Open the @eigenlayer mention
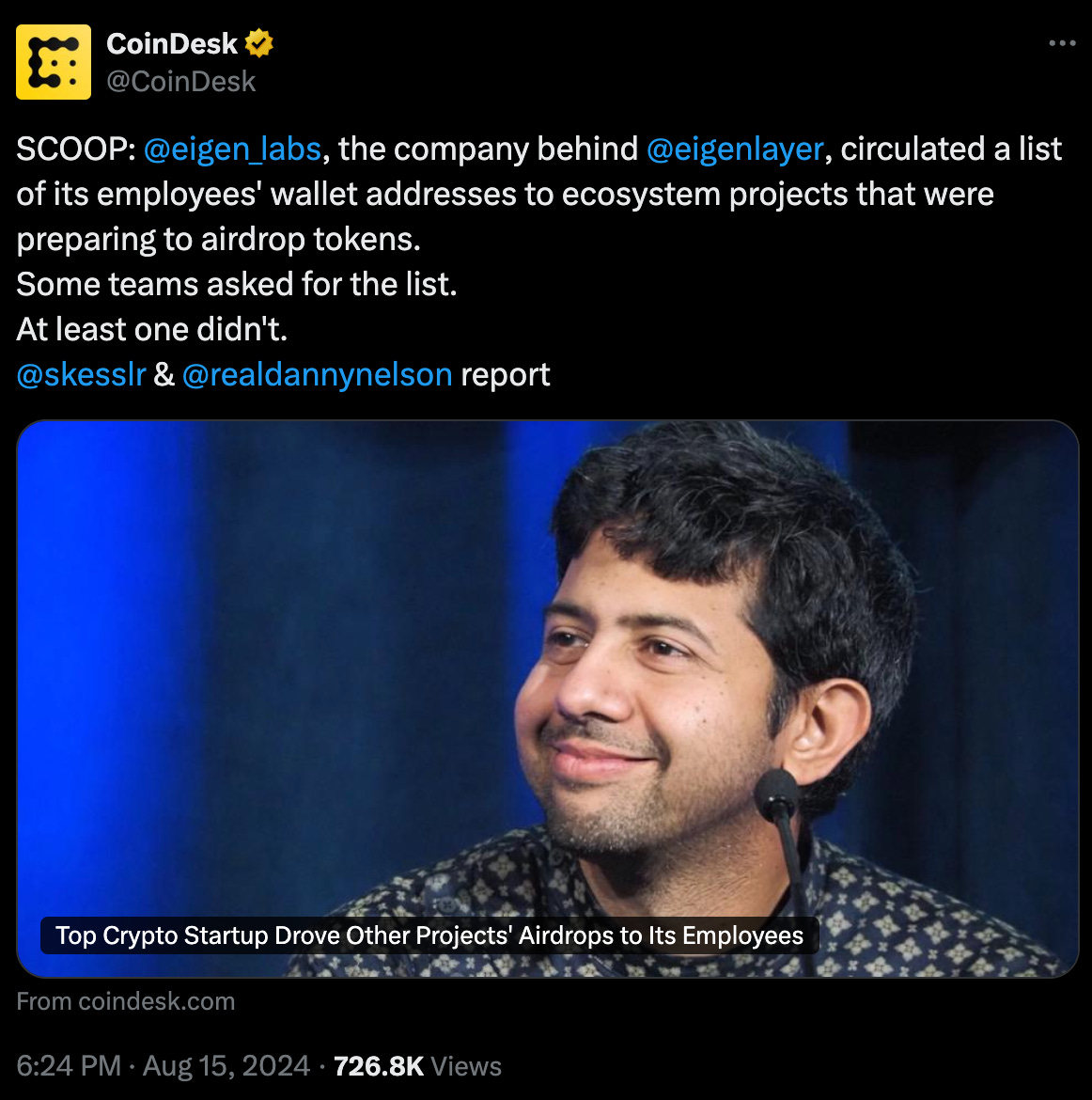1092x1100 pixels. coord(734,149)
